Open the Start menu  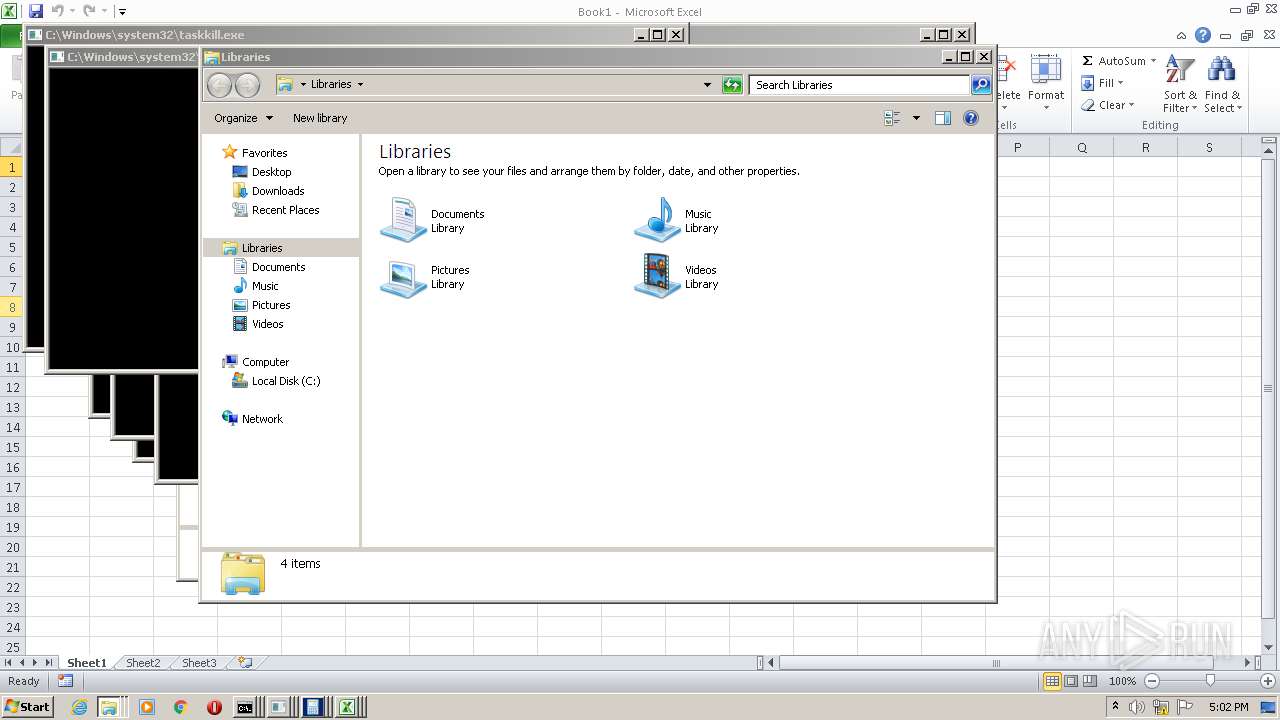[x=28, y=707]
